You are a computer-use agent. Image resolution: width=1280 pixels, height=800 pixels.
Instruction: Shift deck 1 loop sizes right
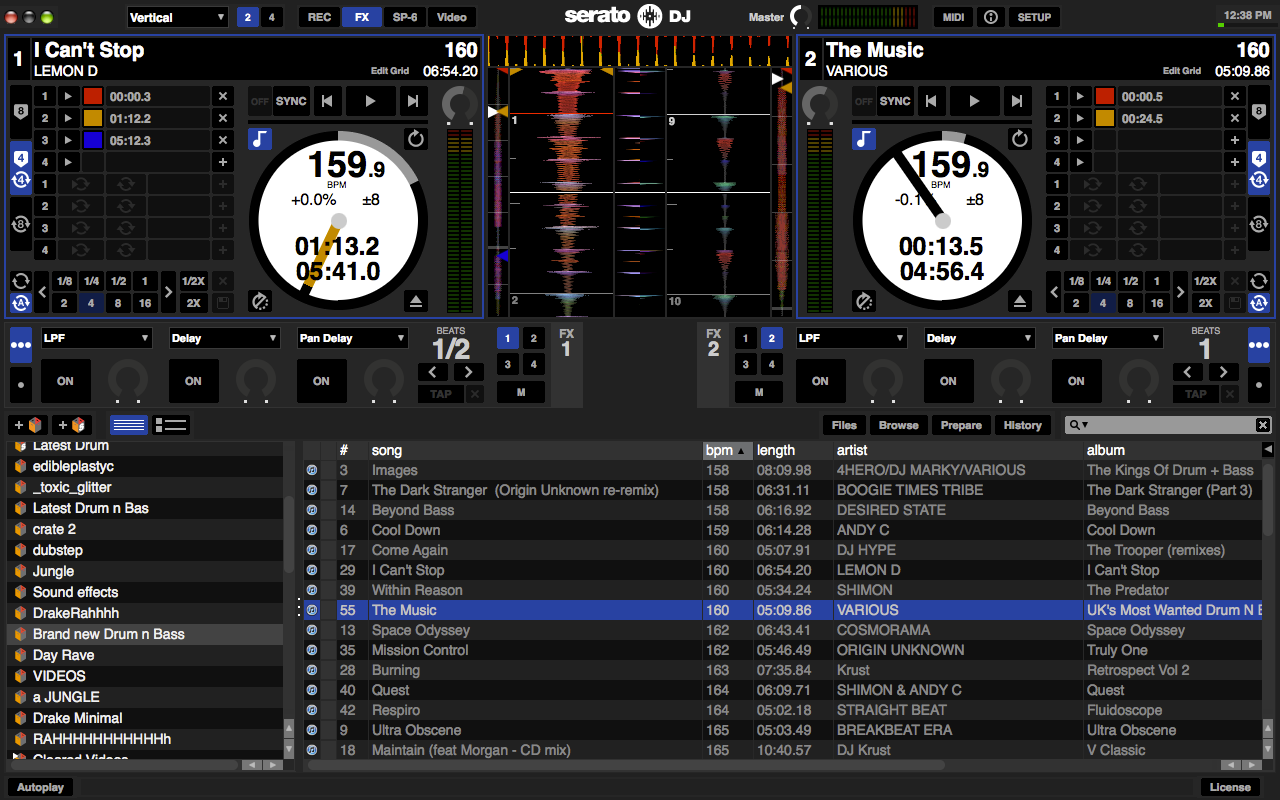tap(168, 292)
